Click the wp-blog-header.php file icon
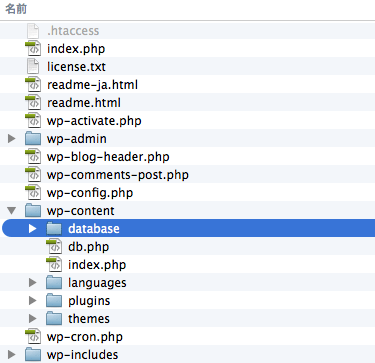Viewport: 375px width, 363px height. (33, 157)
